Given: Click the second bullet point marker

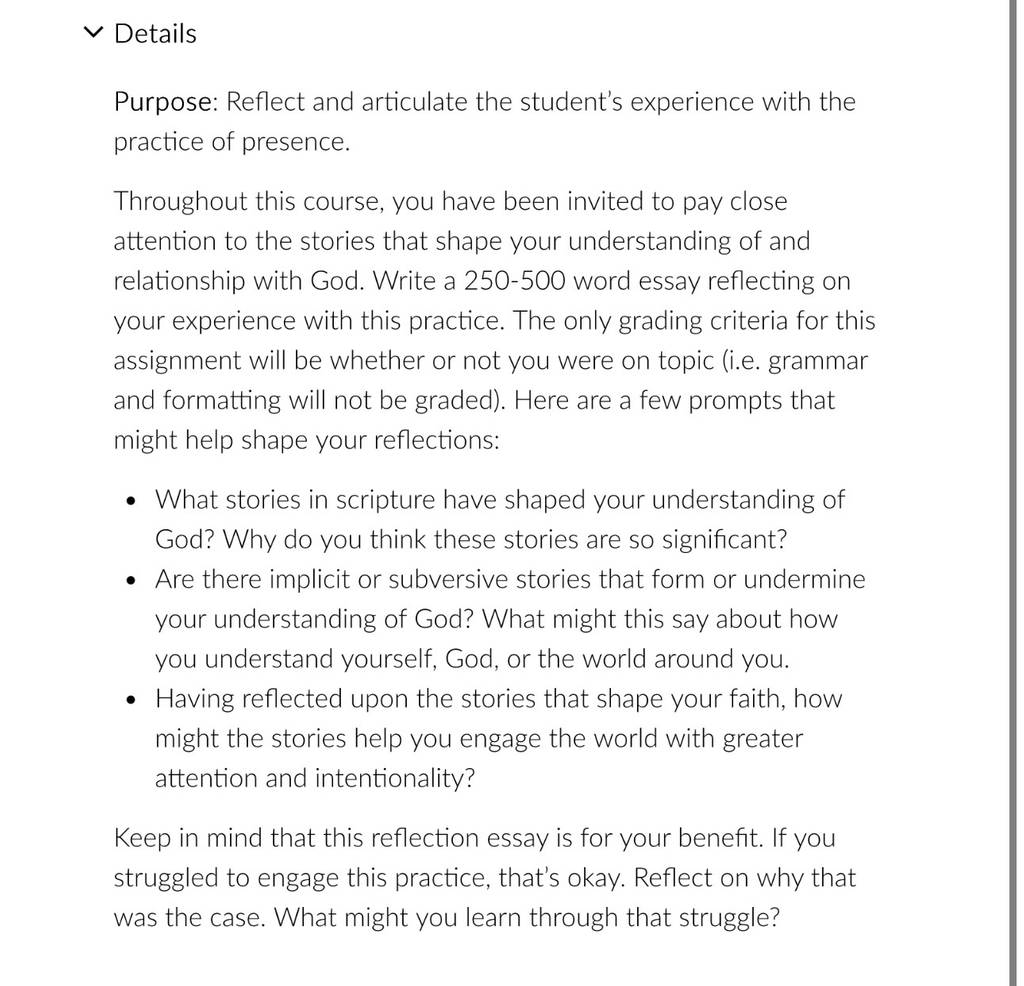Looking at the screenshot, I should pos(132,580).
